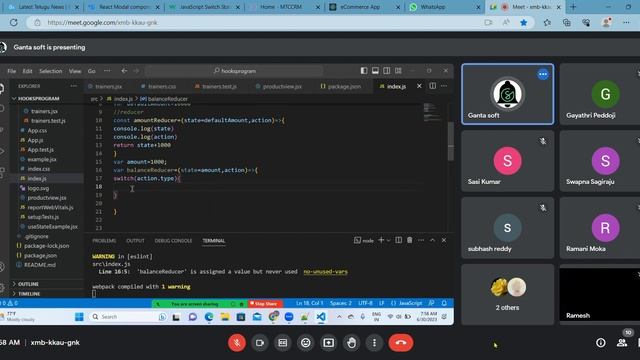Viewport: 640px width, 360px height.
Task: Expand the TIMELINE section
Action: tap(29, 294)
